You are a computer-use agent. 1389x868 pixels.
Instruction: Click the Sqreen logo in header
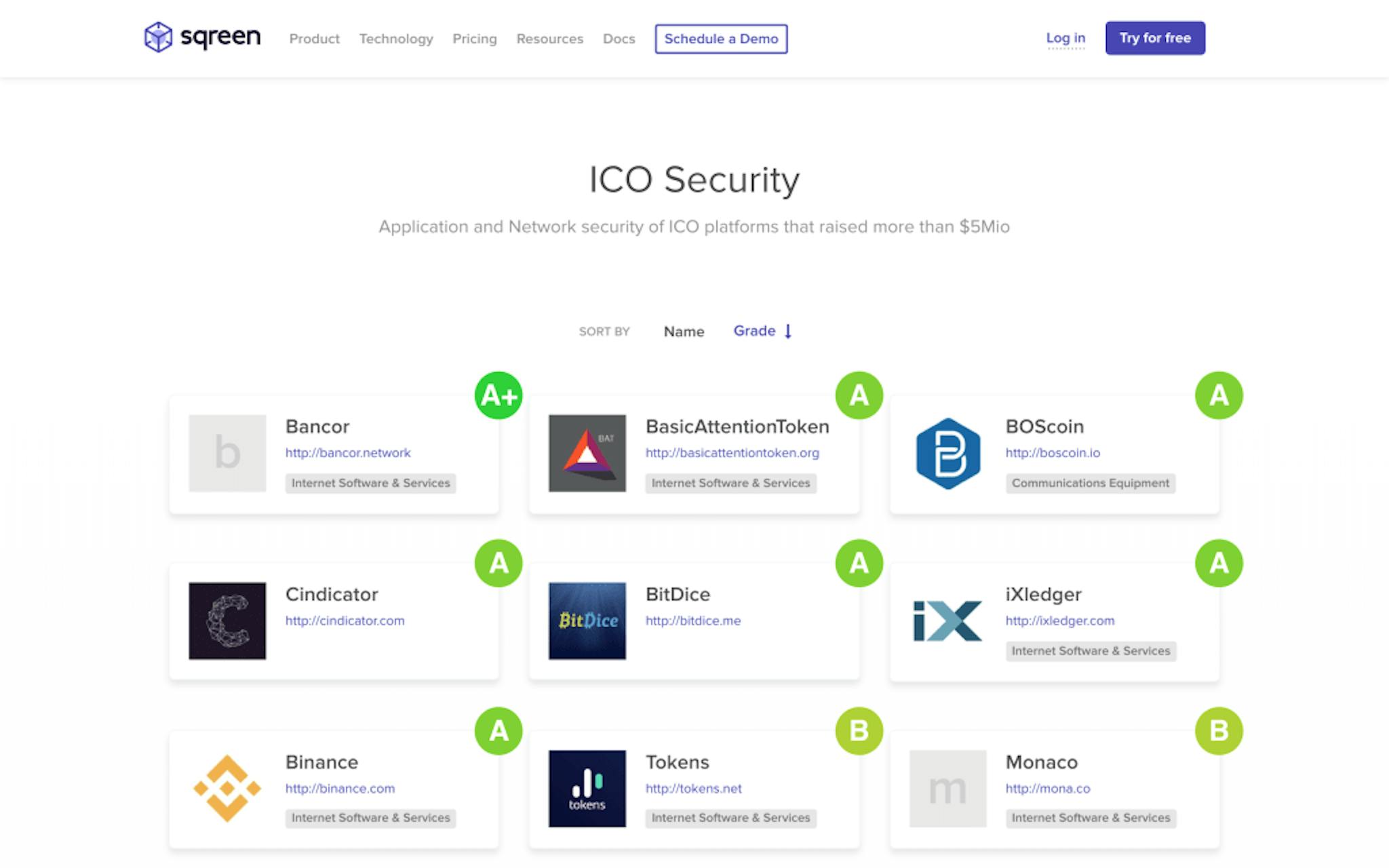[x=202, y=37]
